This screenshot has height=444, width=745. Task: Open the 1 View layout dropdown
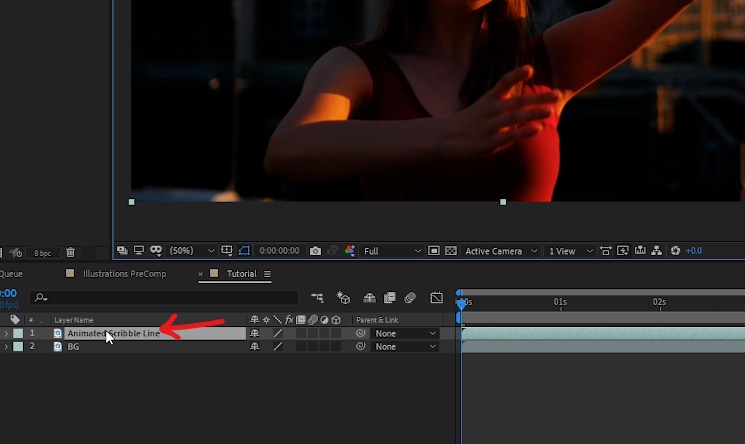click(570, 251)
